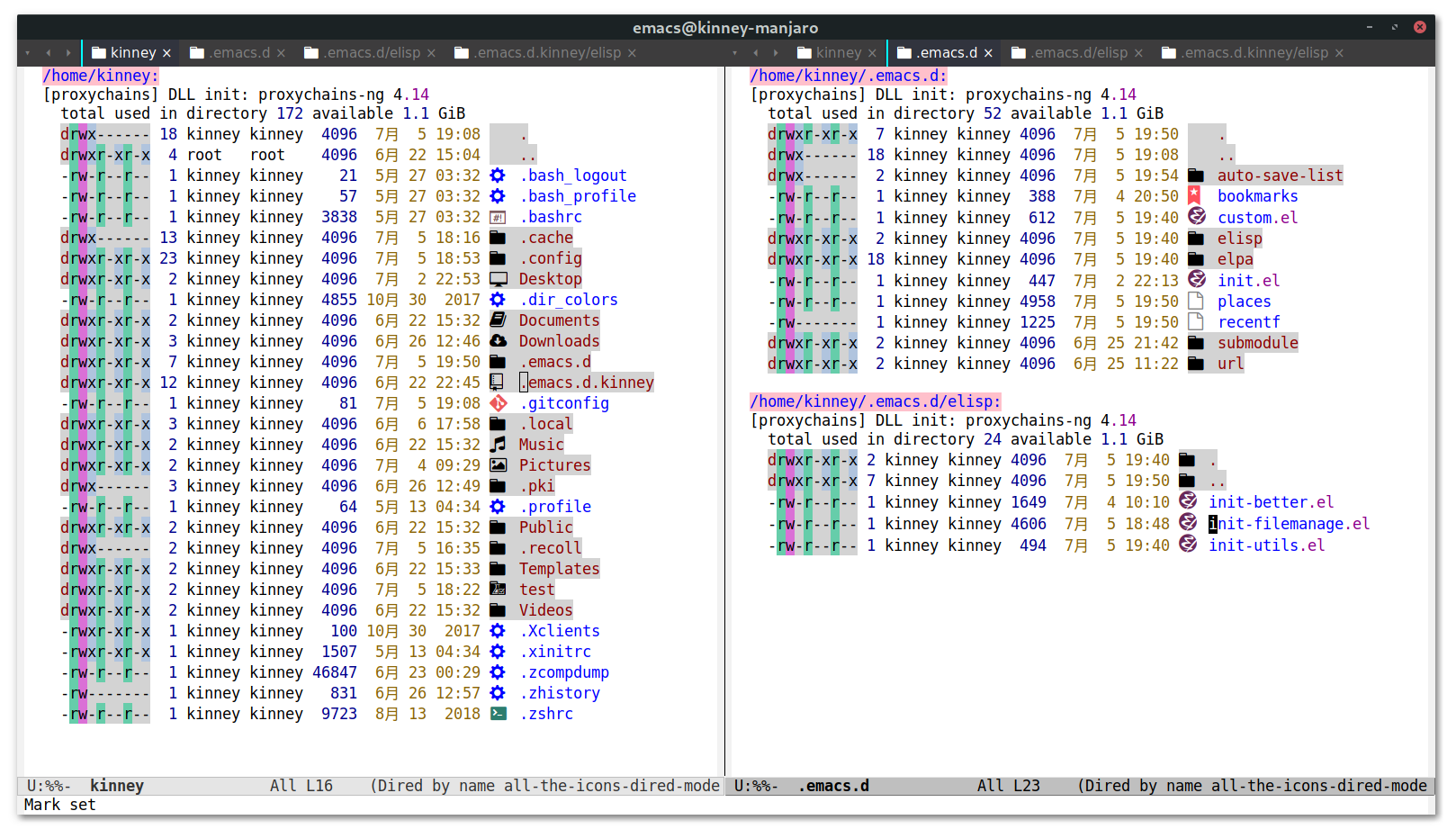Click the music note icon beside Music

point(498,444)
